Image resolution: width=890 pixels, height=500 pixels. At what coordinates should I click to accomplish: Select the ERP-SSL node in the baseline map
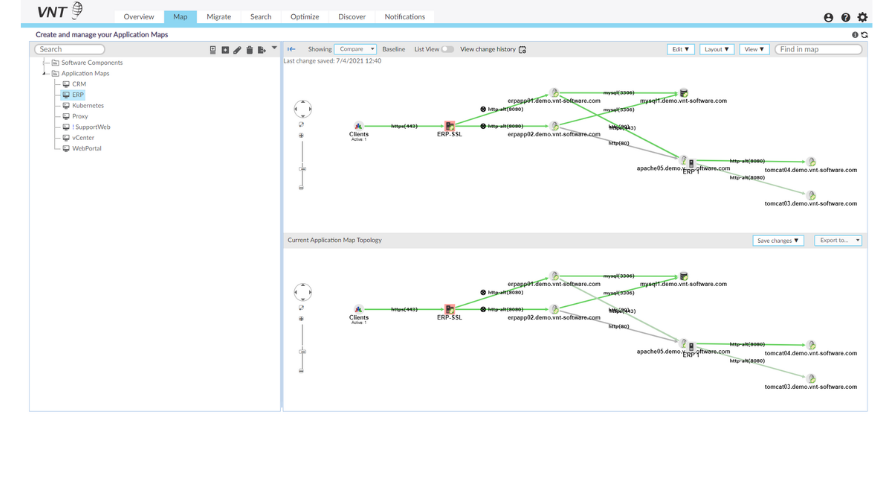pos(450,126)
